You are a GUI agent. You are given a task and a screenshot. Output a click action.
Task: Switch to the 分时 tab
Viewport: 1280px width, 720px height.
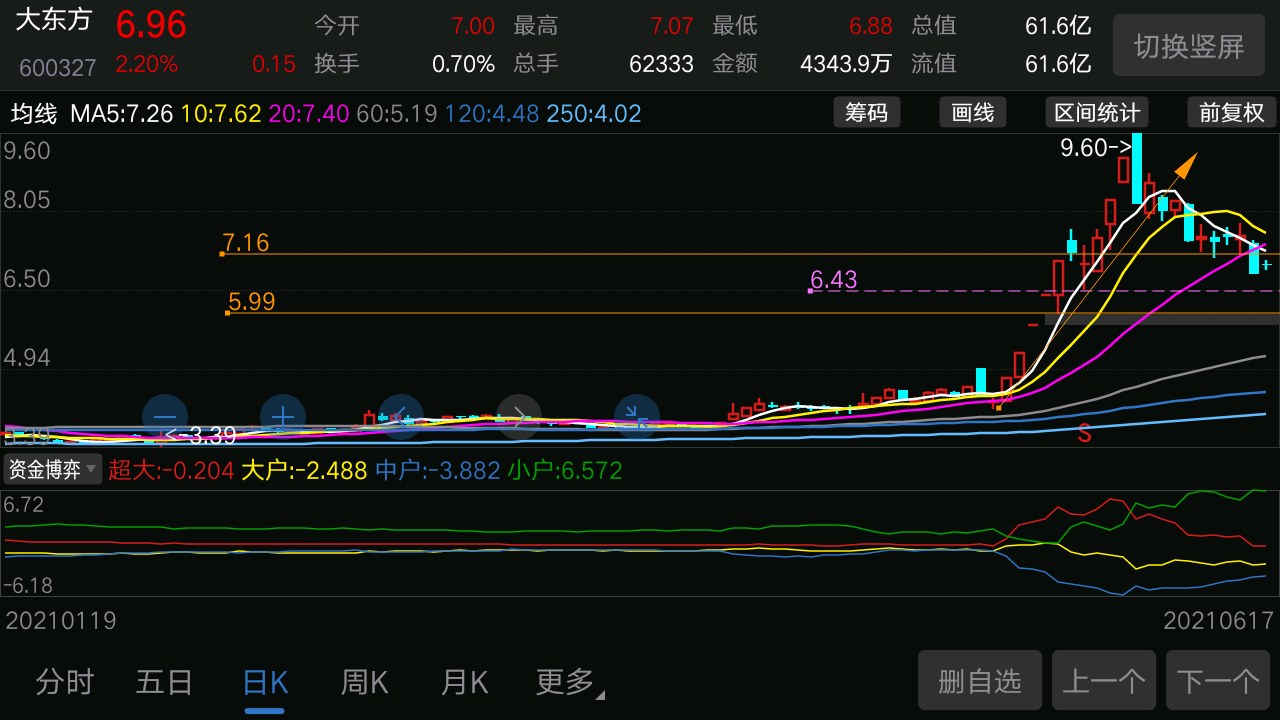(x=65, y=683)
